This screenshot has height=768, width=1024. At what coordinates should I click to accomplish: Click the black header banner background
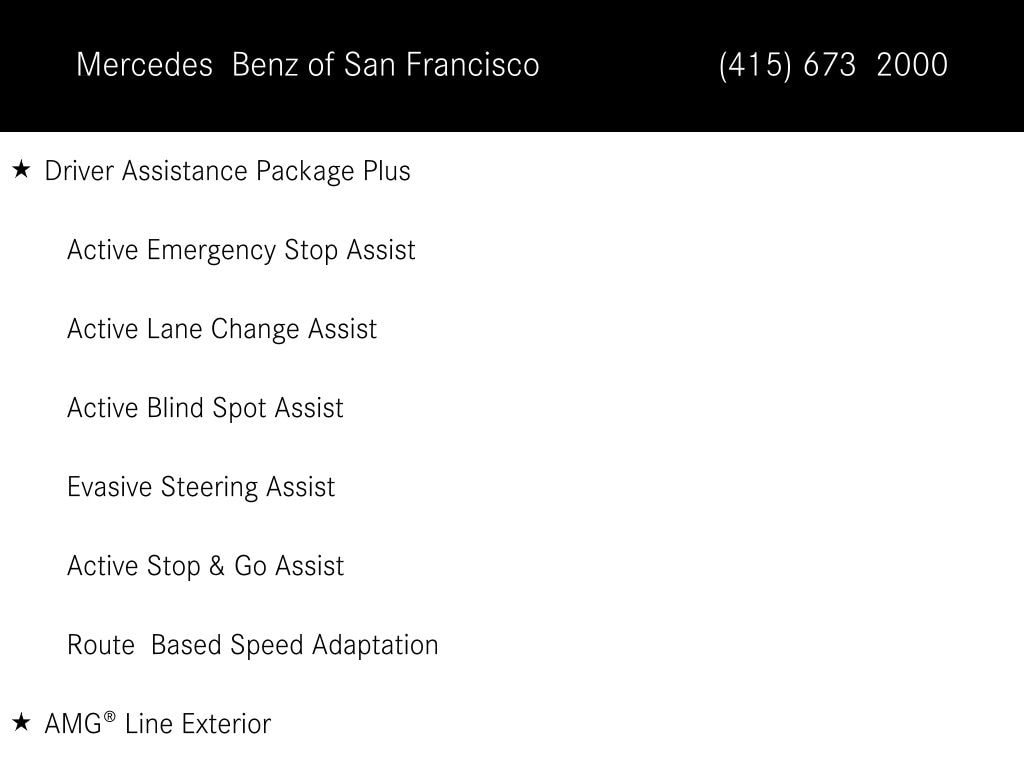[x=627, y=104]
